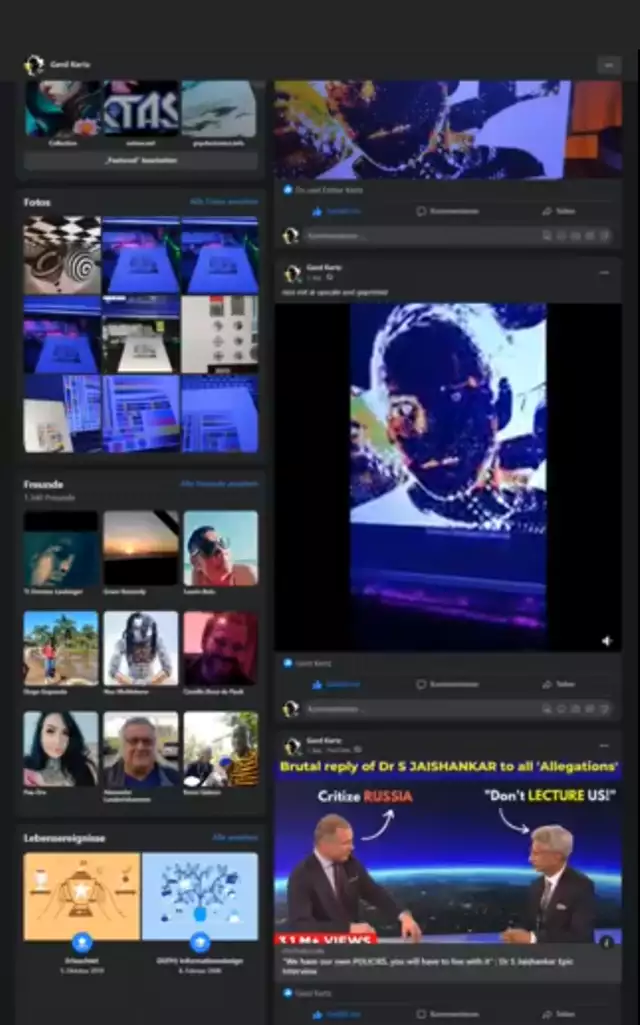Open the friend wearing sunglasses at the beach
This screenshot has height=1025, width=640.
(220, 548)
